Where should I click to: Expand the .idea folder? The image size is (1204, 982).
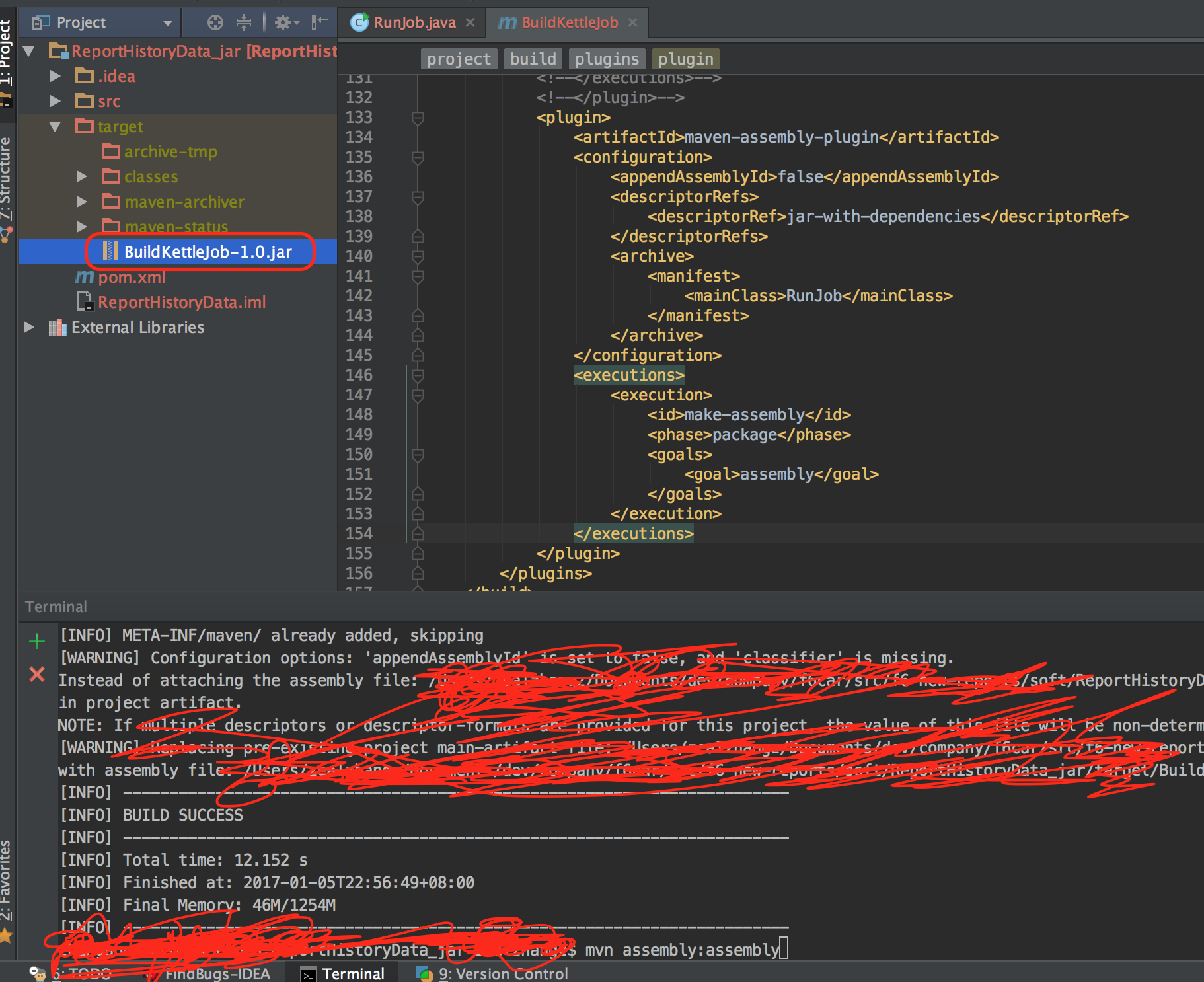coord(56,76)
